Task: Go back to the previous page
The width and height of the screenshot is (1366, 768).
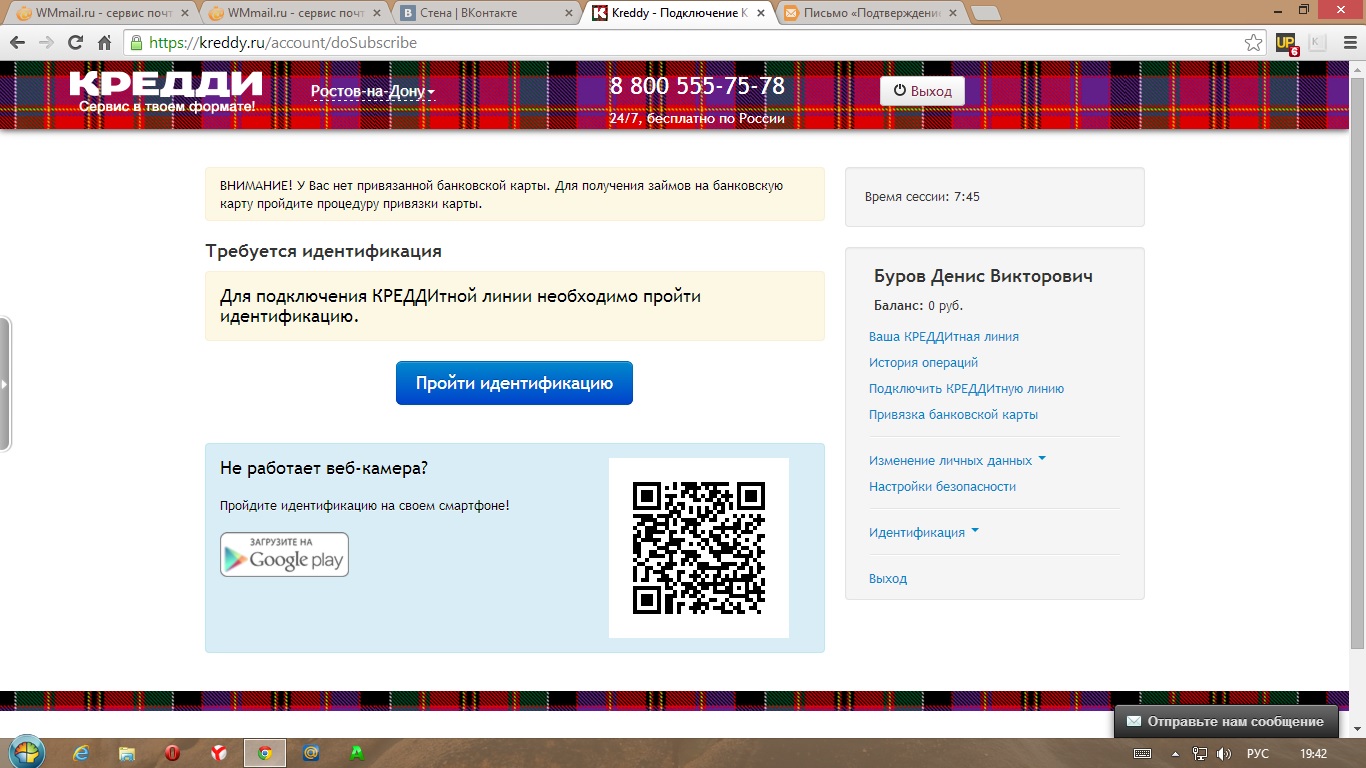Action: coord(17,43)
